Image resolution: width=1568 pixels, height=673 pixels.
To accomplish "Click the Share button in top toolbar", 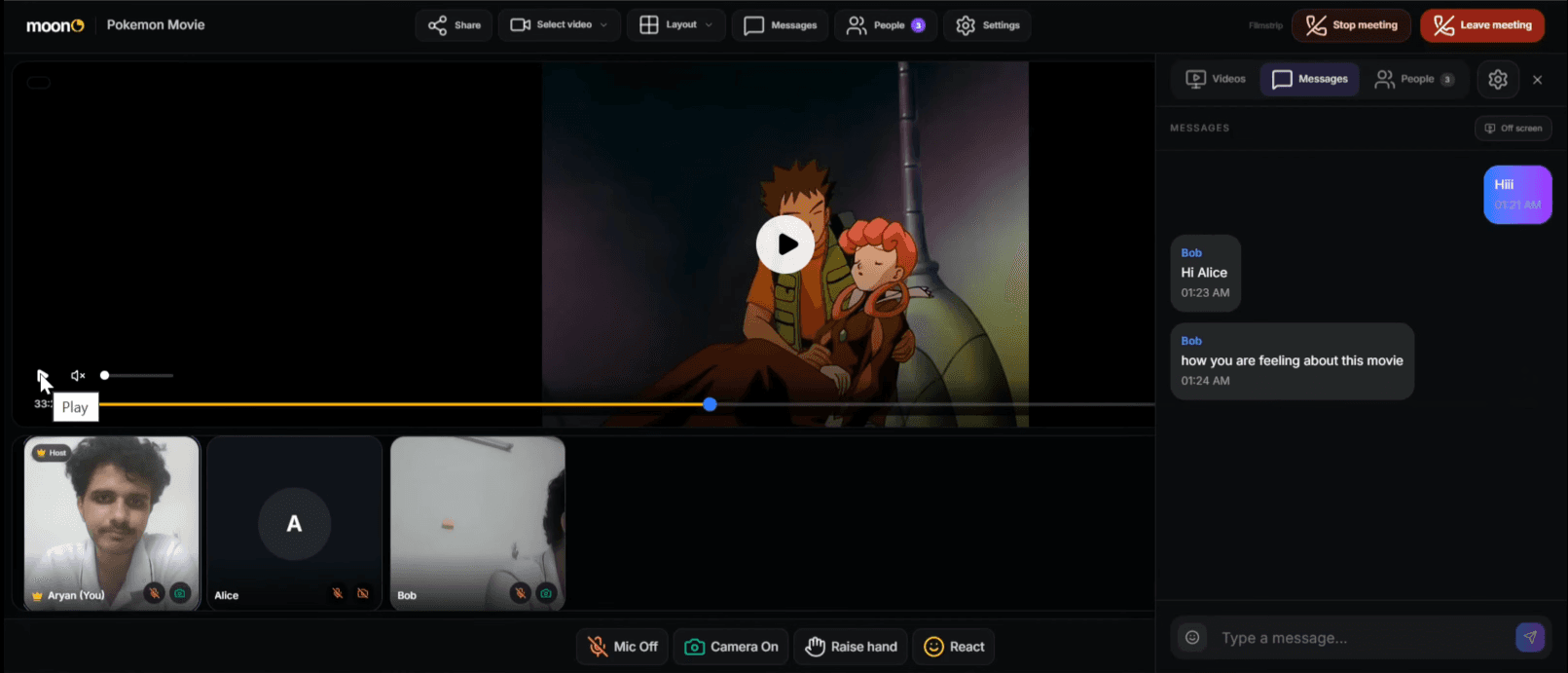I will [454, 25].
